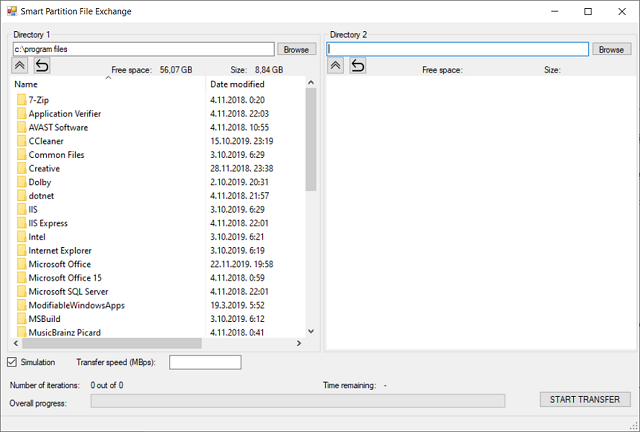Screen dimensions: 640x432
Task: Click scroll left arrow of file list
Action: click(16, 343)
